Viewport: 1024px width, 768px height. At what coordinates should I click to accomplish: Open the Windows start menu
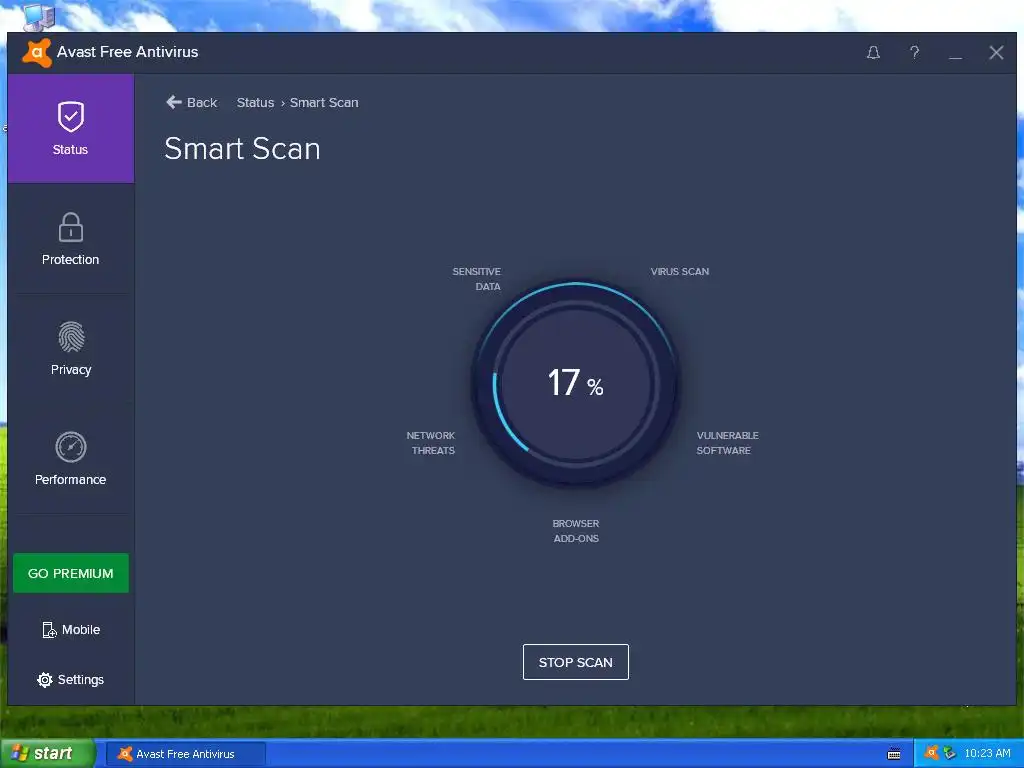click(x=47, y=754)
